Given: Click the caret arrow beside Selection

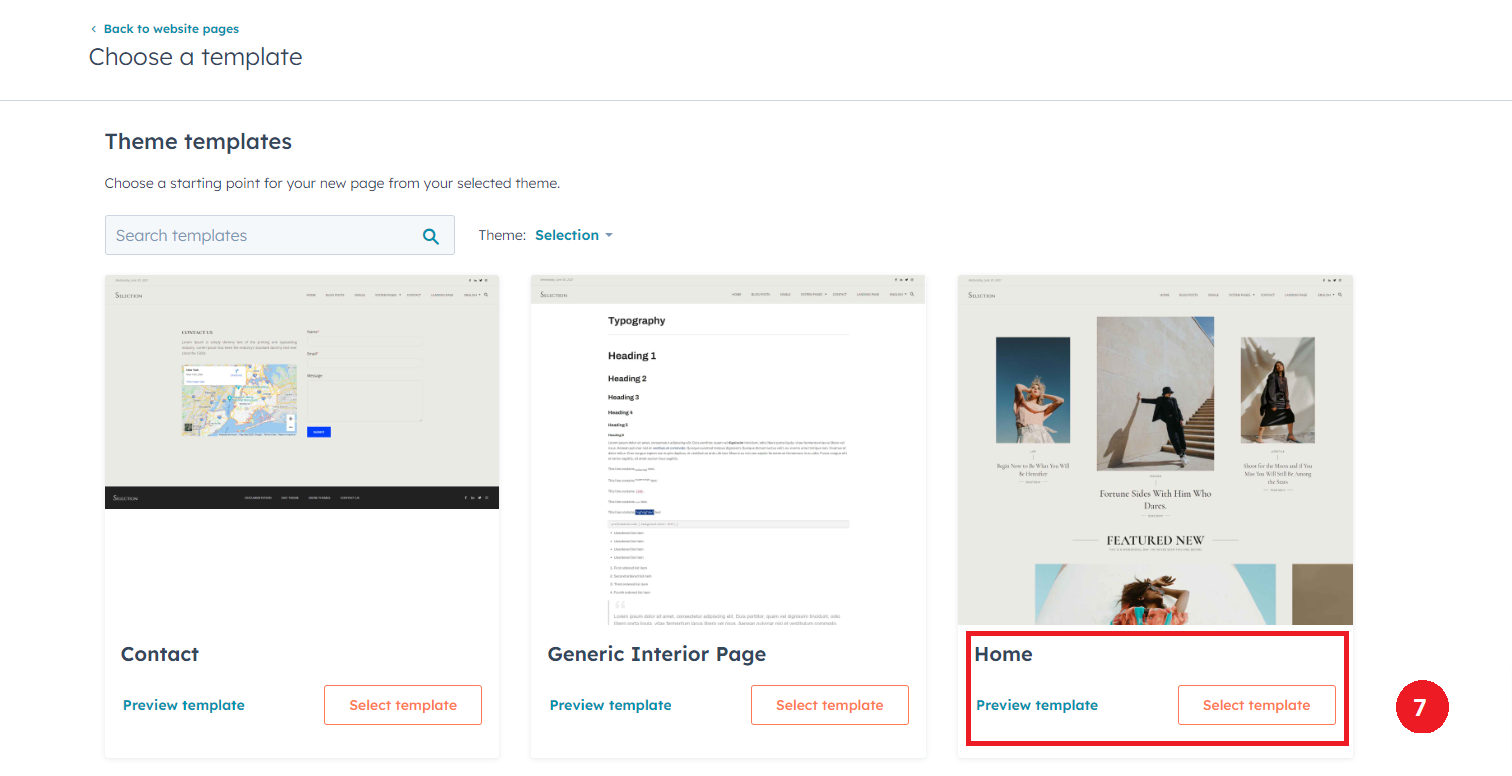Looking at the screenshot, I should (x=608, y=235).
